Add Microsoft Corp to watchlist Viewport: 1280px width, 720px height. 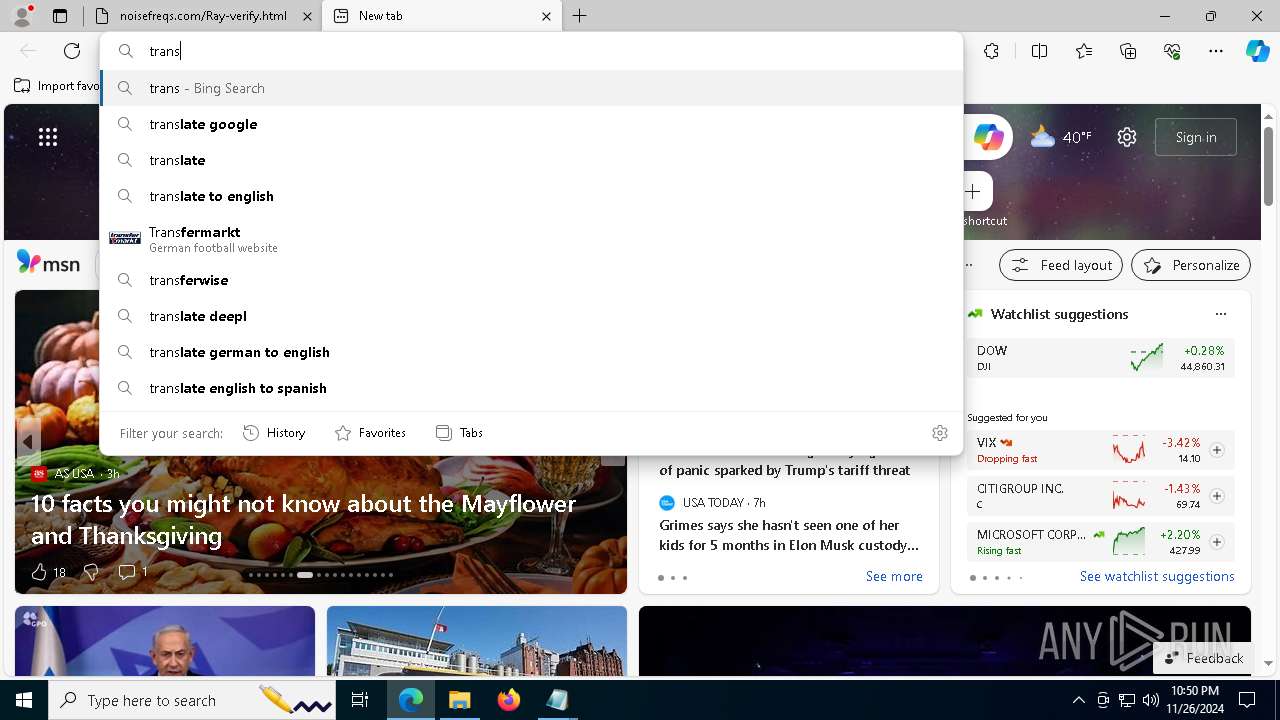(x=1217, y=542)
